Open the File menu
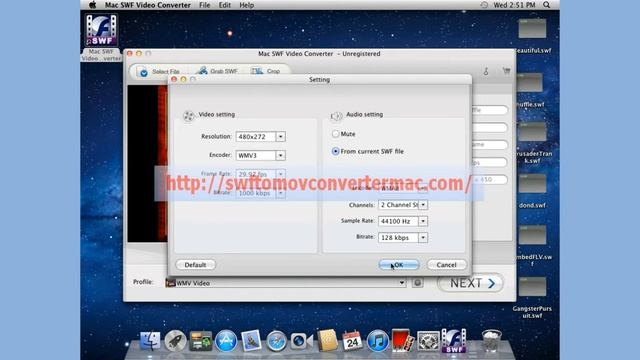640x360 pixels. click(204, 5)
